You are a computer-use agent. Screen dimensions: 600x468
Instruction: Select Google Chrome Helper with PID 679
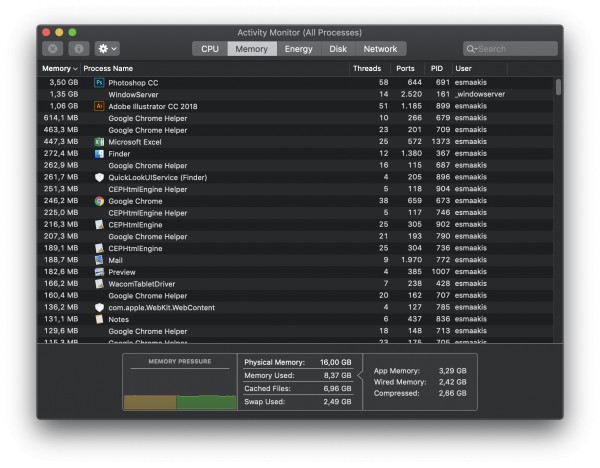pos(295,118)
